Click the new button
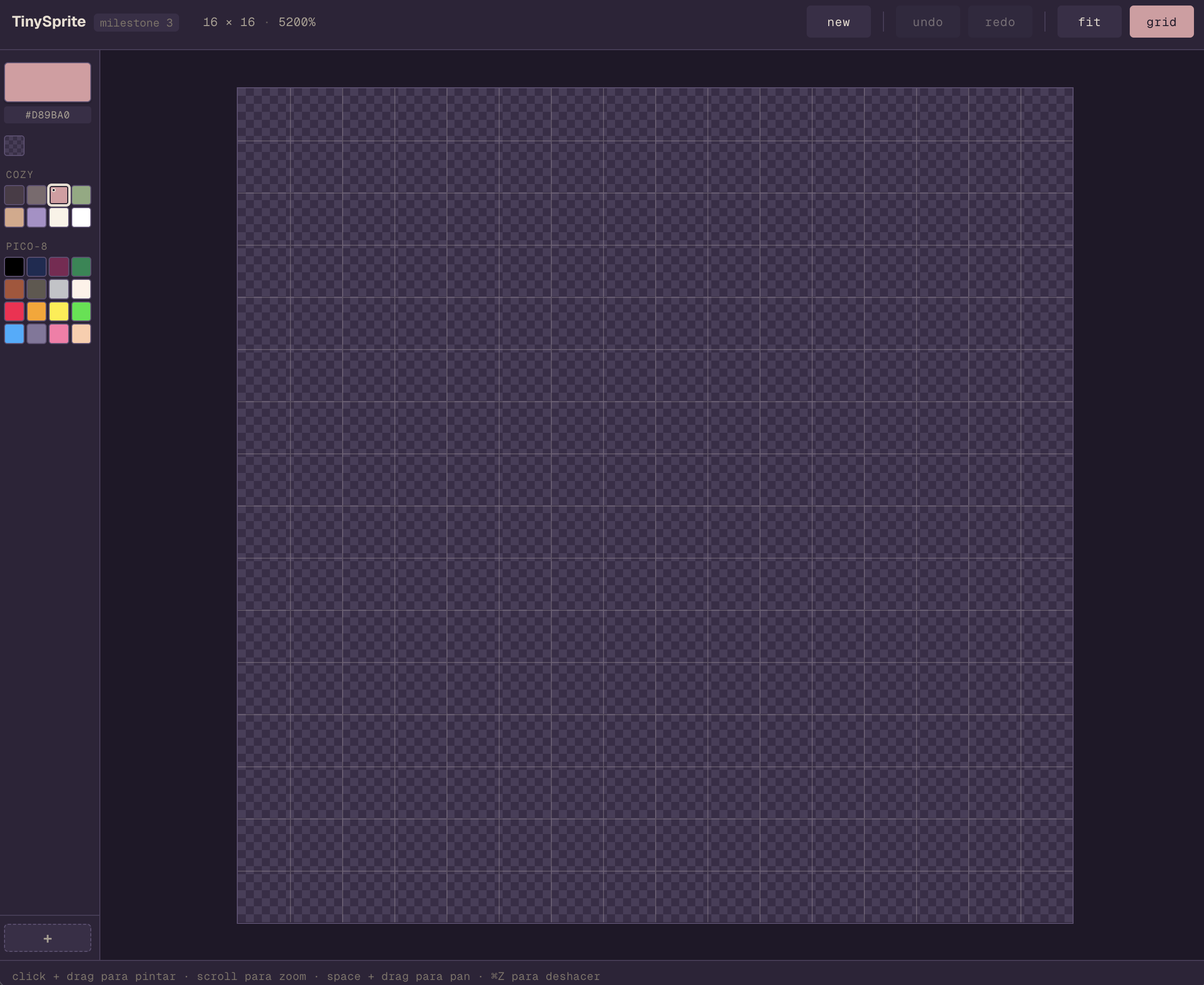The height and width of the screenshot is (985, 1204). click(838, 22)
